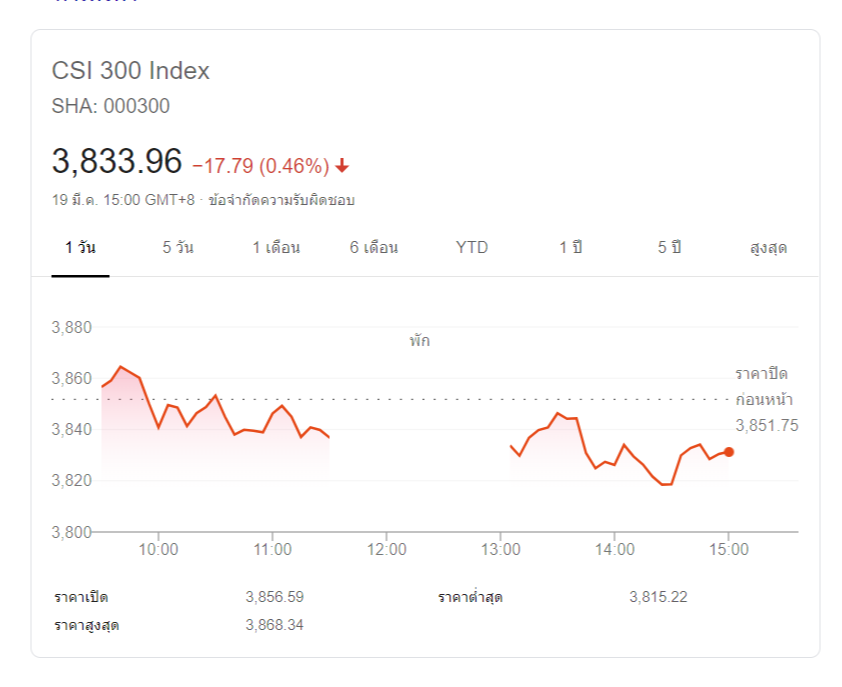842x687 pixels.
Task: Show the 6 เดือน chart range
Action: [374, 248]
